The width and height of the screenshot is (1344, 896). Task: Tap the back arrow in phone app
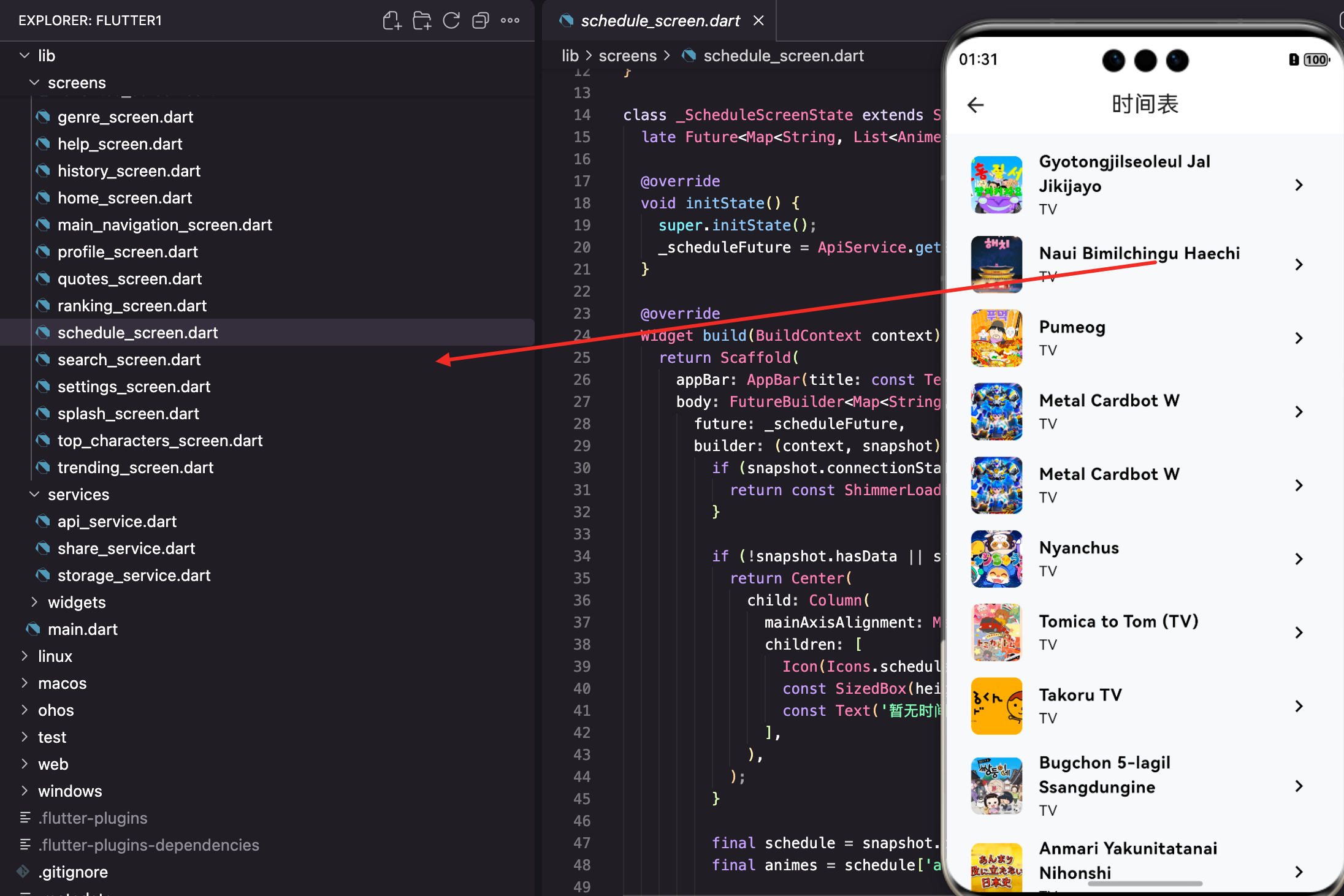976,105
